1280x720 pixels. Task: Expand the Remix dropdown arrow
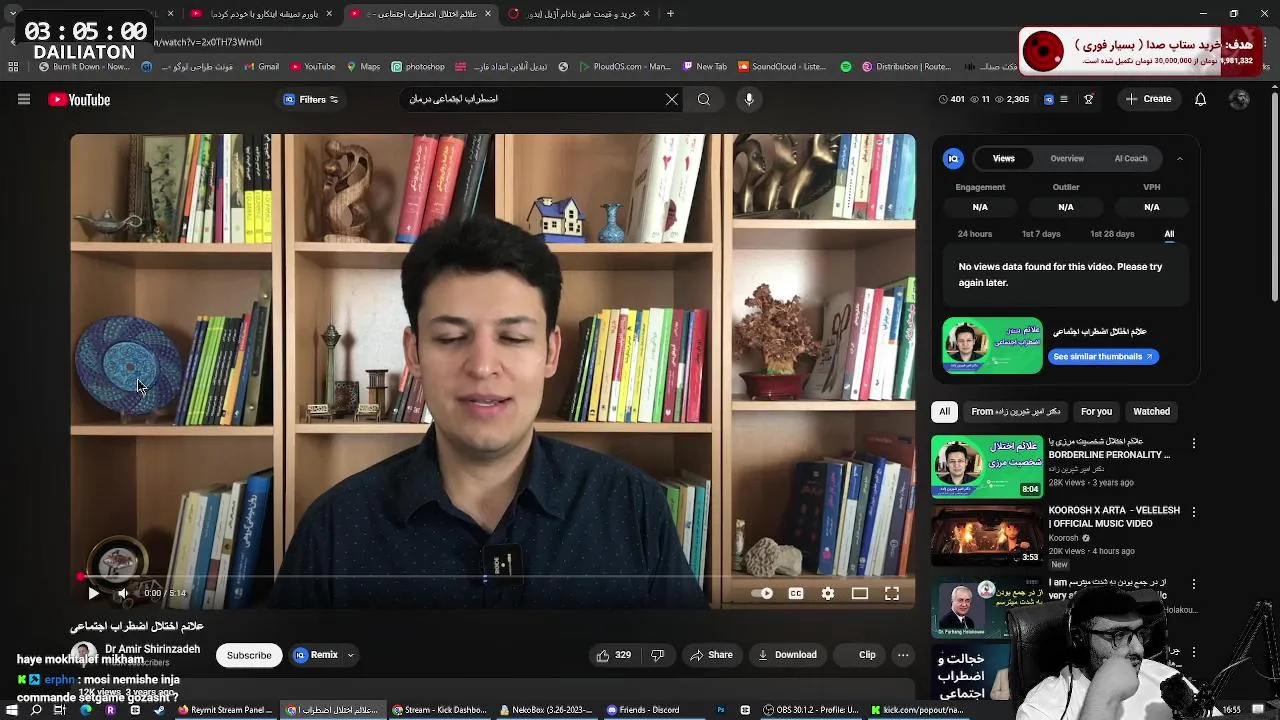point(350,655)
